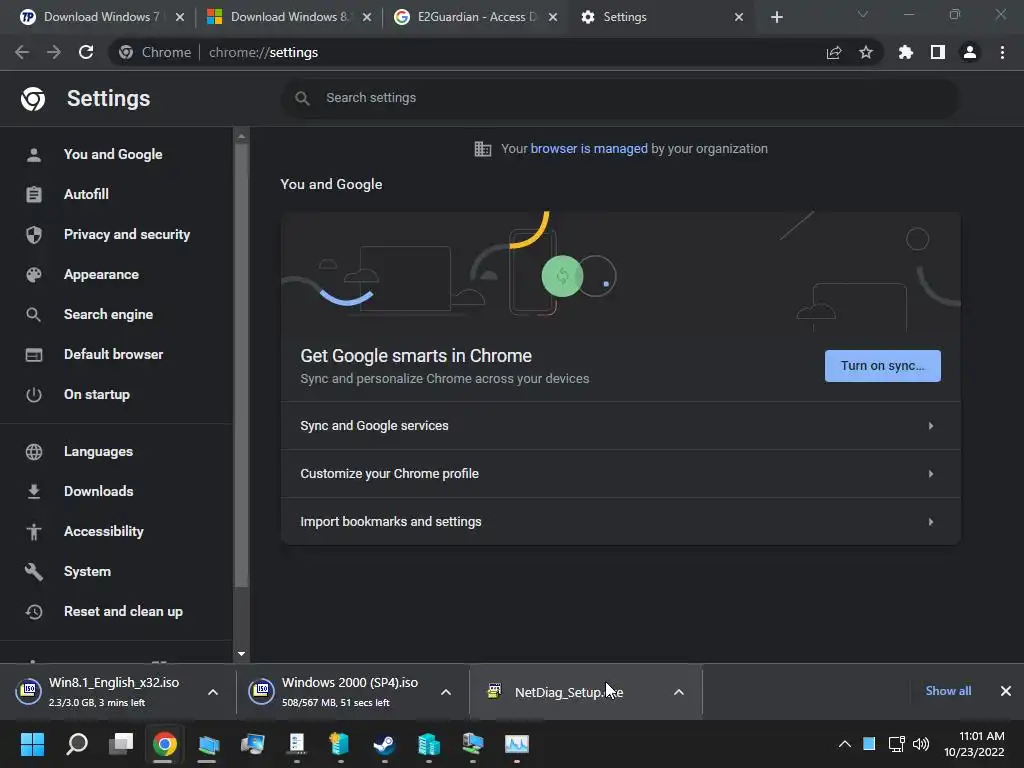Viewport: 1024px width, 768px height.
Task: Open NetDiag_Setup.exe download options
Action: [679, 692]
